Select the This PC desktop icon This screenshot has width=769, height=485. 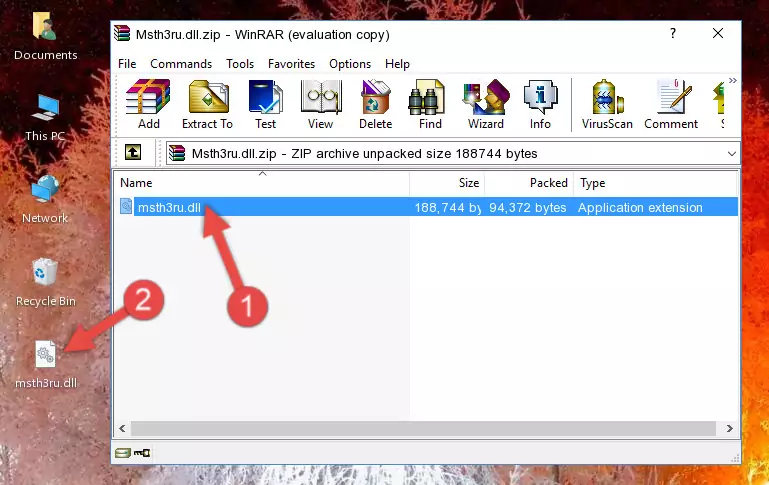point(45,118)
